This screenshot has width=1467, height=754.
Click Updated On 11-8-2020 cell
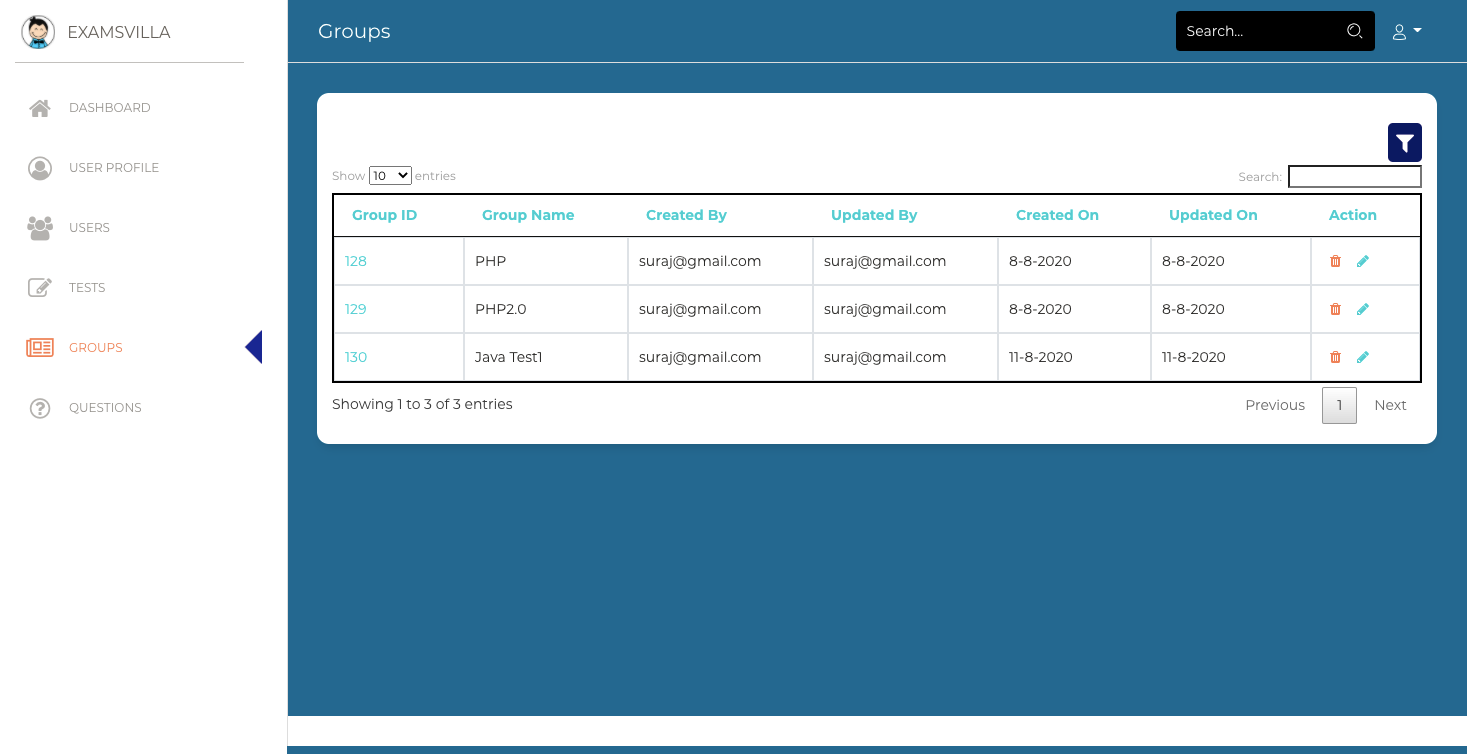tap(1231, 357)
